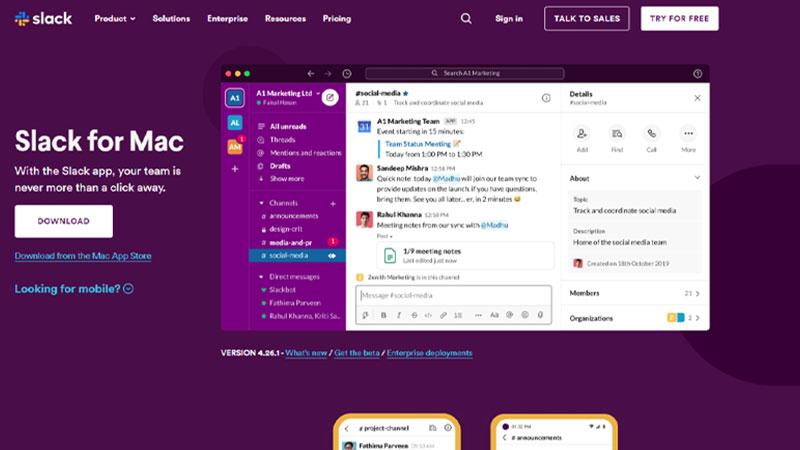Toggle bold formatting in message box

[x=384, y=315]
